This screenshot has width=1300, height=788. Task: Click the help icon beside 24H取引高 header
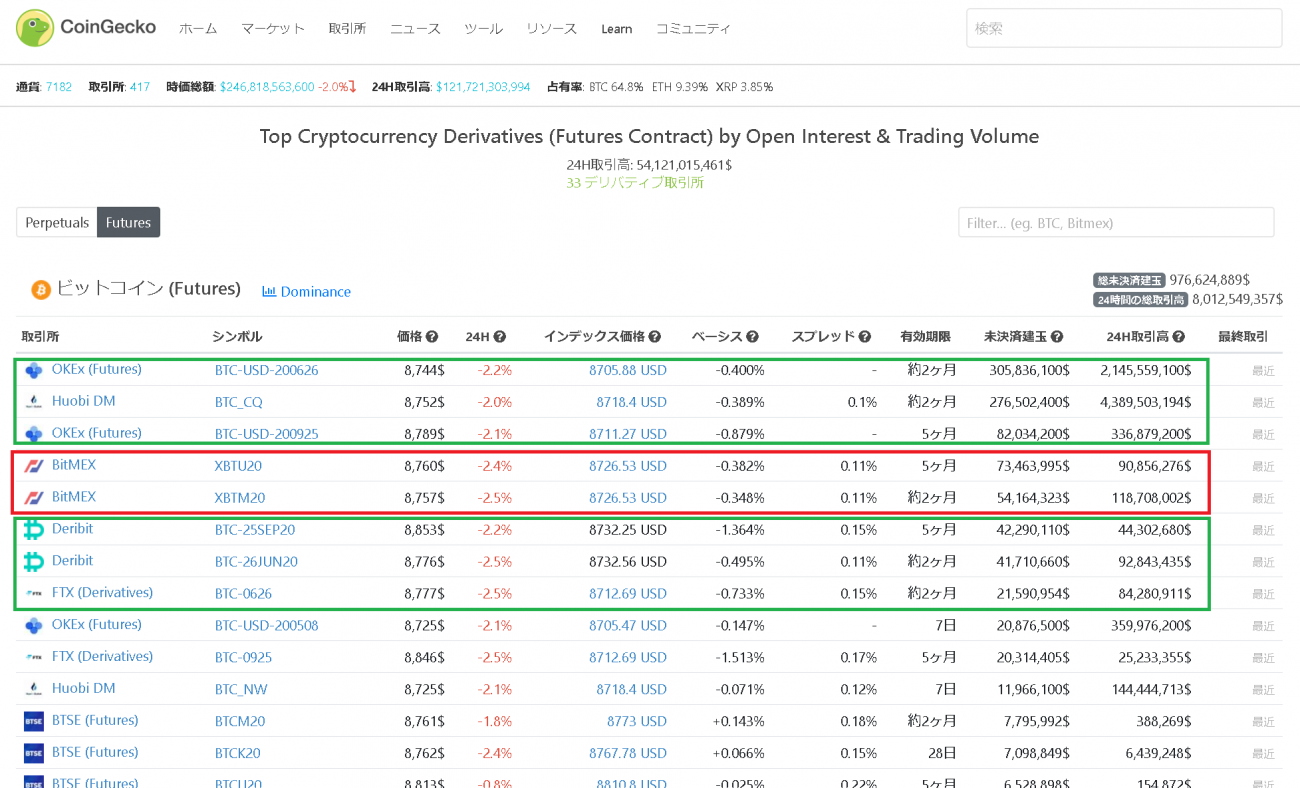[x=1179, y=338]
